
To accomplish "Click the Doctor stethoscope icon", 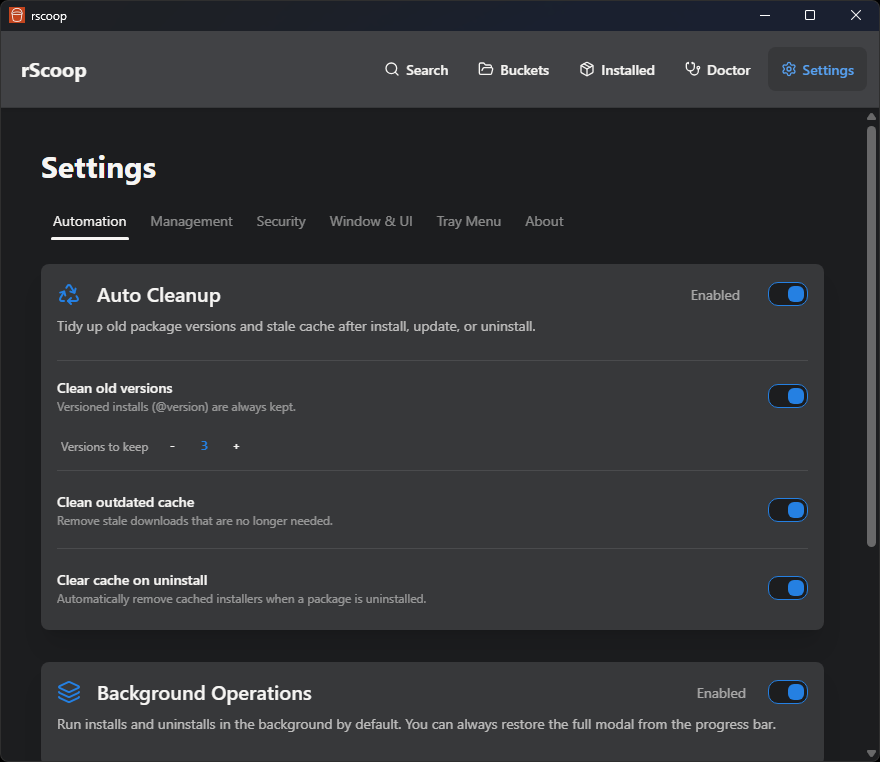I will coord(693,69).
